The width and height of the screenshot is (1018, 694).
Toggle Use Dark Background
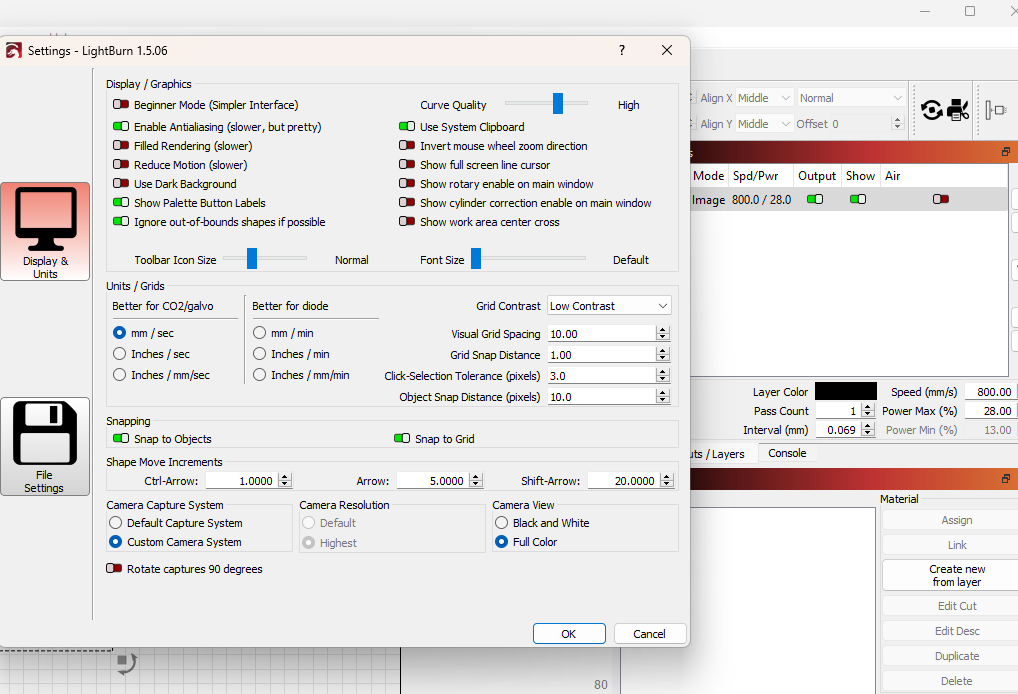click(x=121, y=184)
